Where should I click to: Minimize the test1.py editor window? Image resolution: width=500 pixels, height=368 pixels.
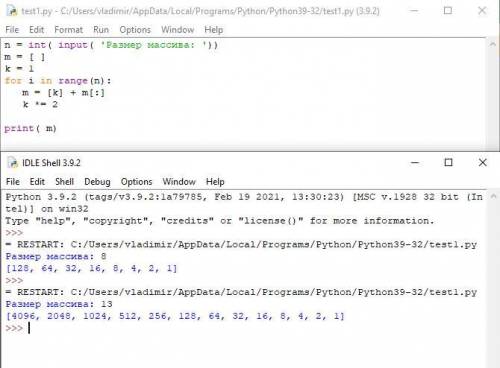[x=414, y=11]
